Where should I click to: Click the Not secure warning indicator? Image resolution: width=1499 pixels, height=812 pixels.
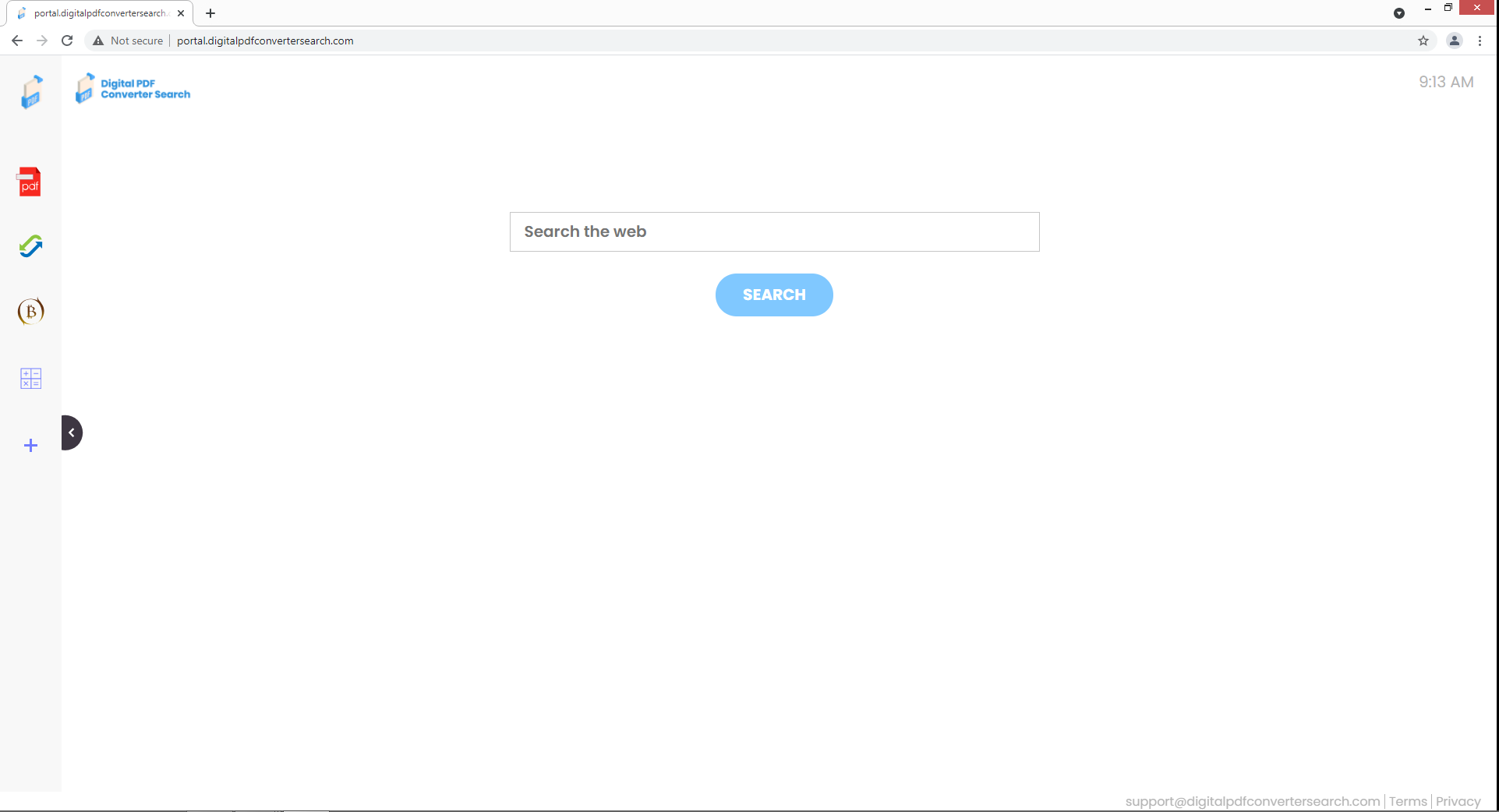[x=128, y=41]
